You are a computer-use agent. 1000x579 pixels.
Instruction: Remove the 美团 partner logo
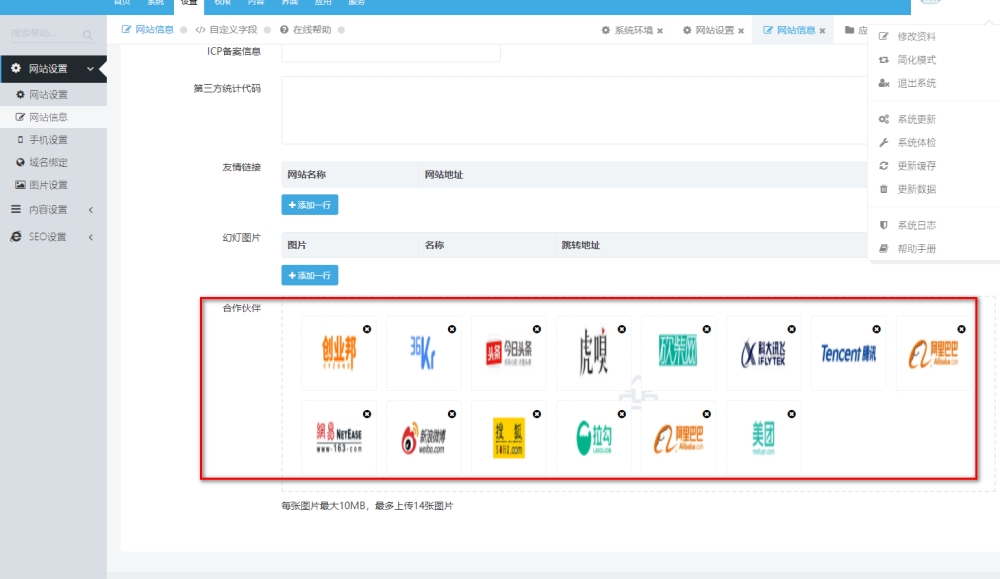coord(791,414)
